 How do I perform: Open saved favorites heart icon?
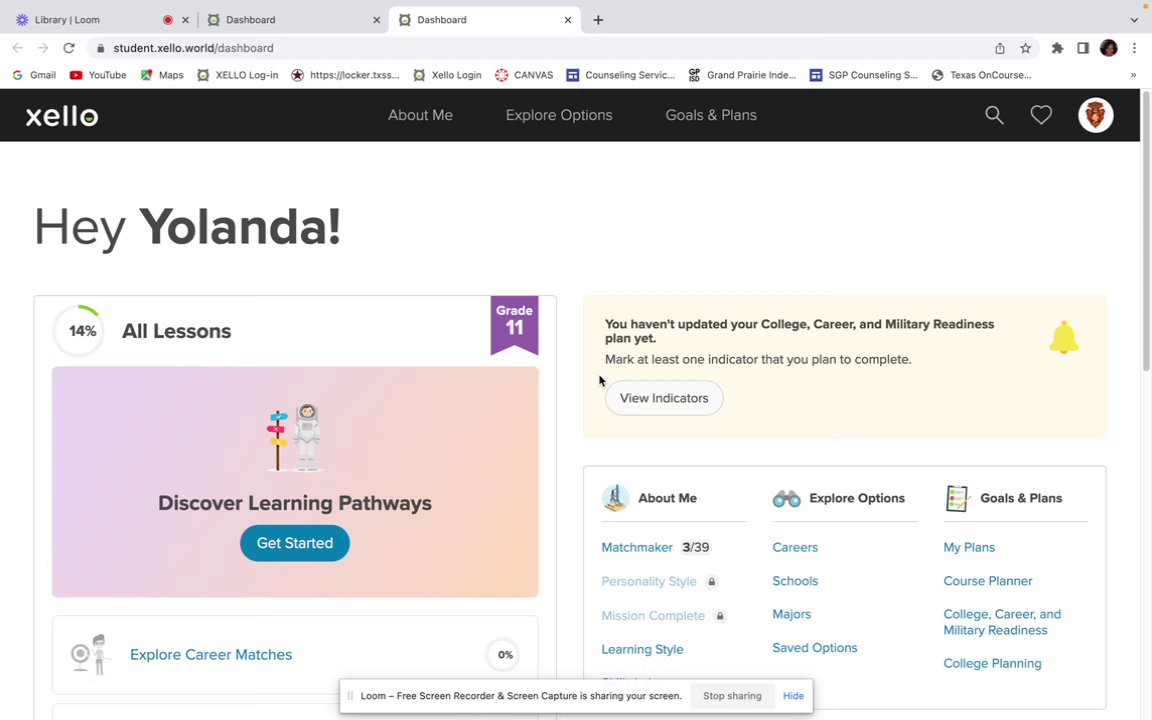click(1041, 115)
